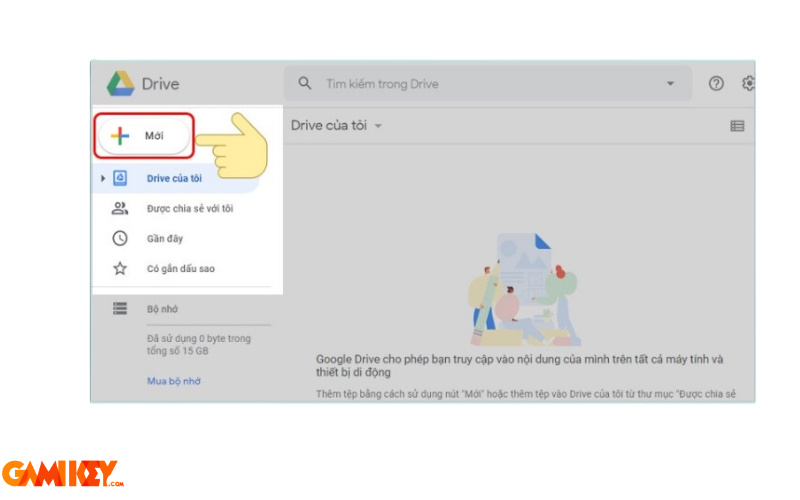This screenshot has width=800, height=500.
Task: Click the My Drive folder icon
Action: point(120,178)
